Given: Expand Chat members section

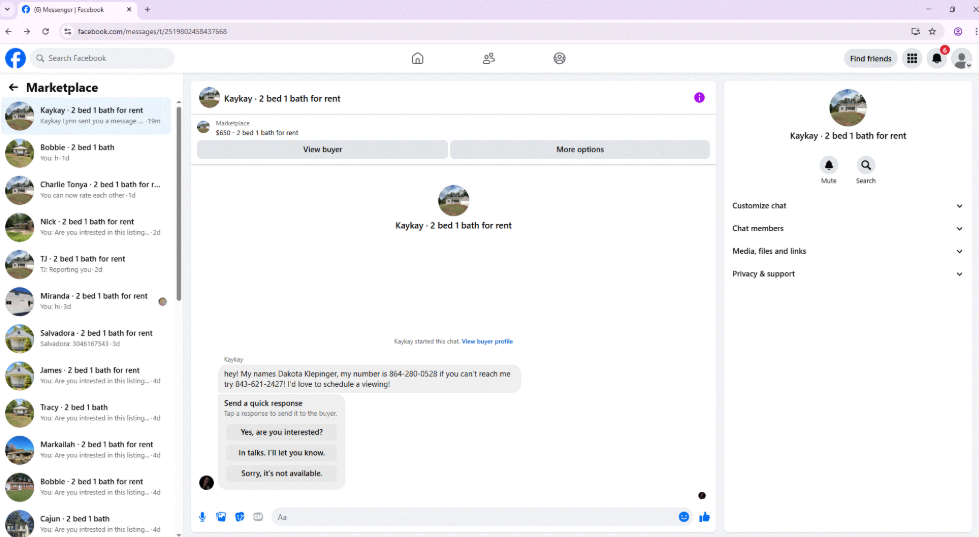Looking at the screenshot, I should tap(847, 229).
